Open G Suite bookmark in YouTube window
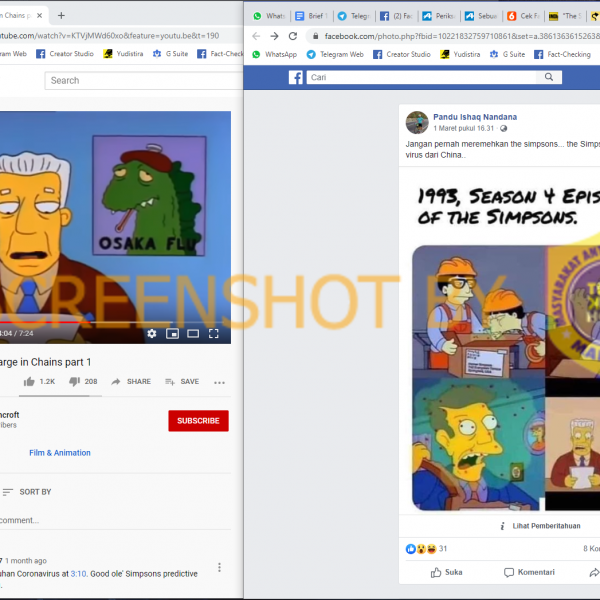This screenshot has width=600, height=600. click(x=170, y=54)
